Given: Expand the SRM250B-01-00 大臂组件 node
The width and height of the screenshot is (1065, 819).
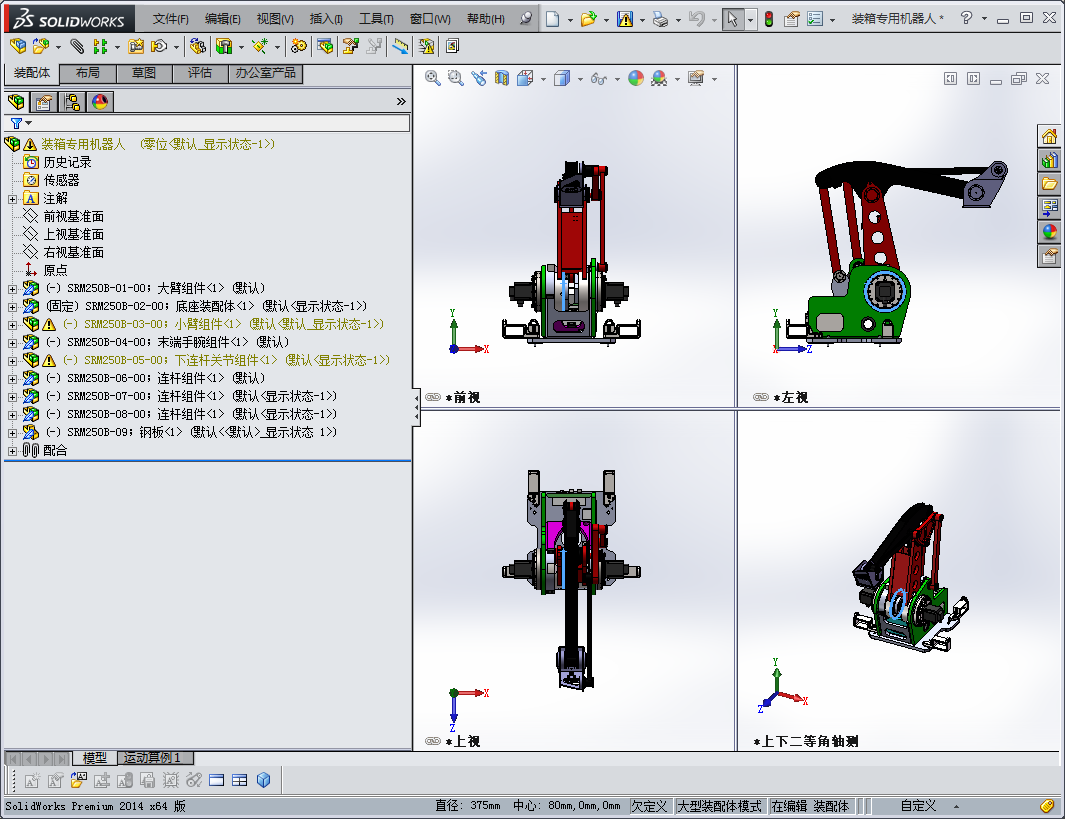Looking at the screenshot, I should pyautogui.click(x=12, y=289).
